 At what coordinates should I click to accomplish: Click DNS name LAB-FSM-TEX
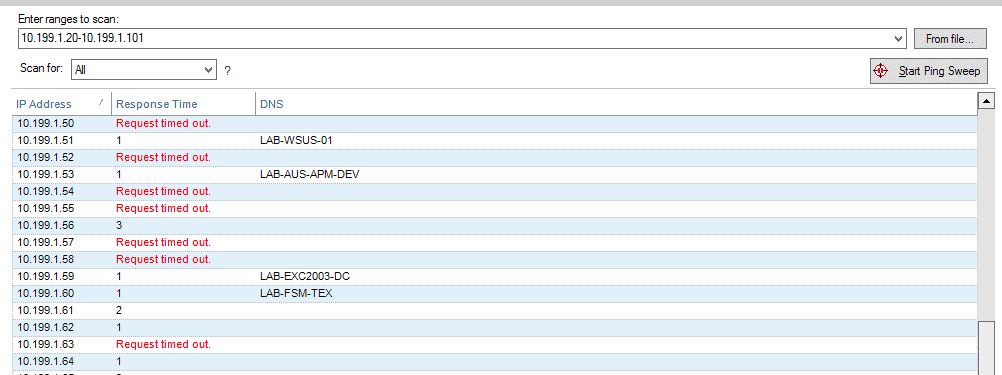pyautogui.click(x=296, y=293)
